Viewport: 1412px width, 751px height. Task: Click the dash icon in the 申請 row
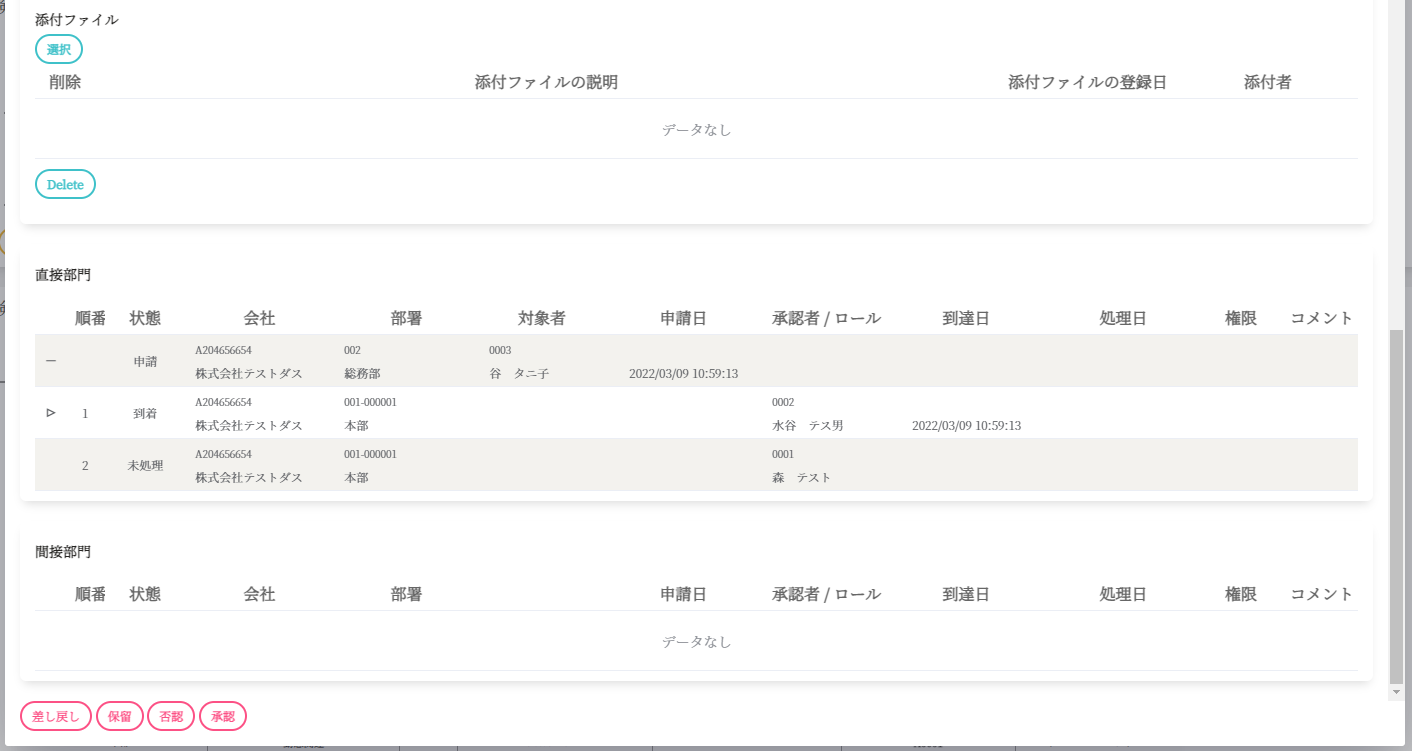[51, 361]
